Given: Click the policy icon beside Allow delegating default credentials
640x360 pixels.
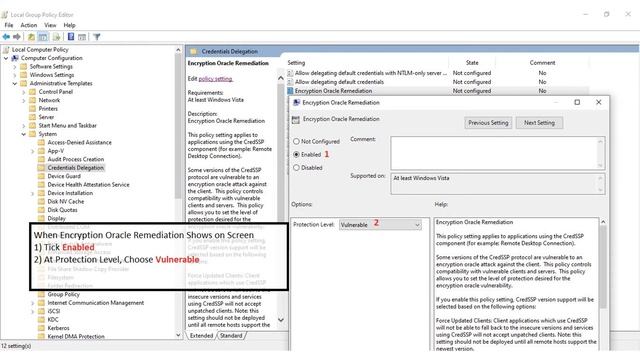Looking at the screenshot, I should [x=290, y=82].
